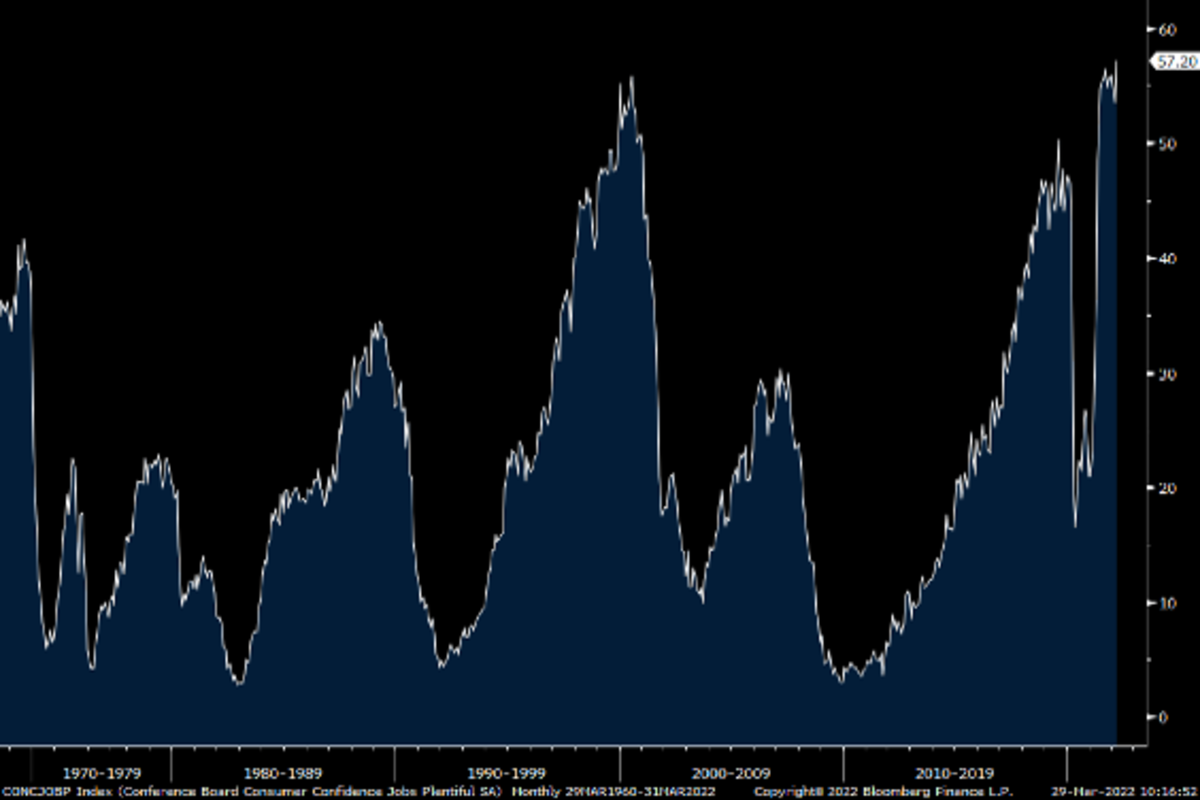Click the latest peak at the chart's right end
The width and height of the screenshot is (1200, 800).
[x=1115, y=63]
